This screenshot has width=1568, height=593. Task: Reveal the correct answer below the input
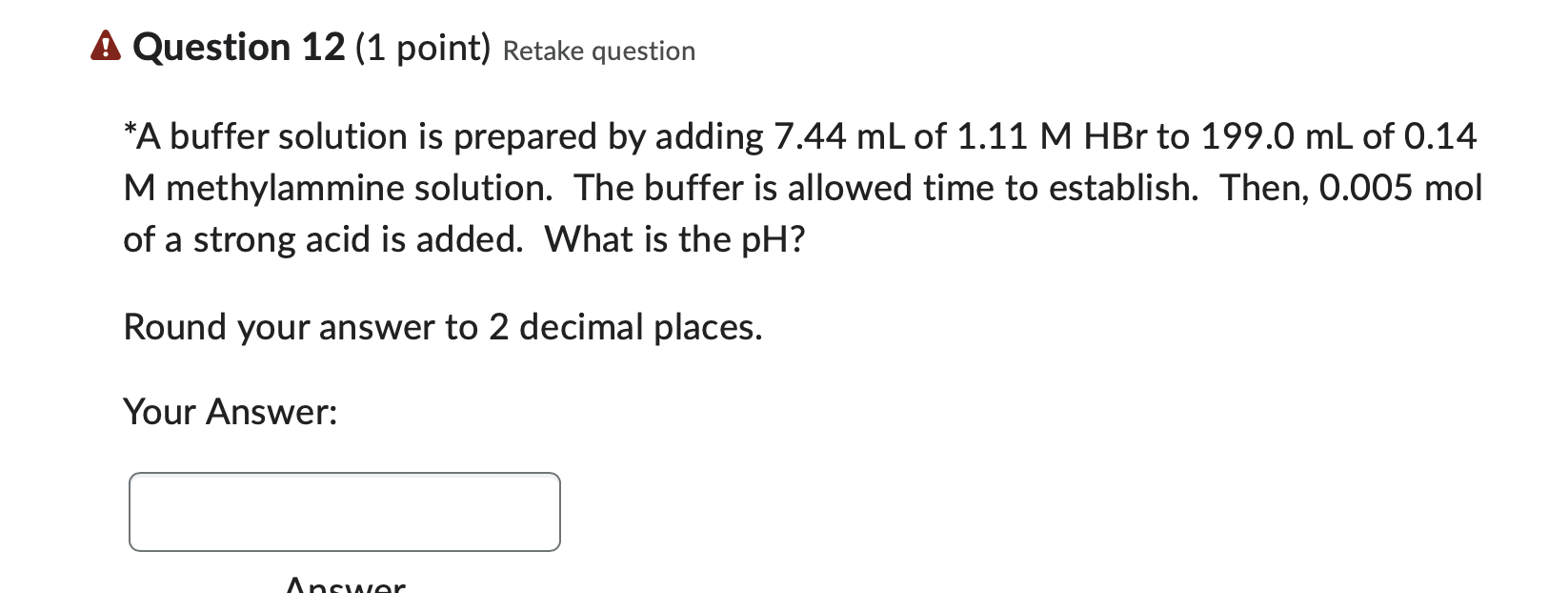tap(343, 583)
